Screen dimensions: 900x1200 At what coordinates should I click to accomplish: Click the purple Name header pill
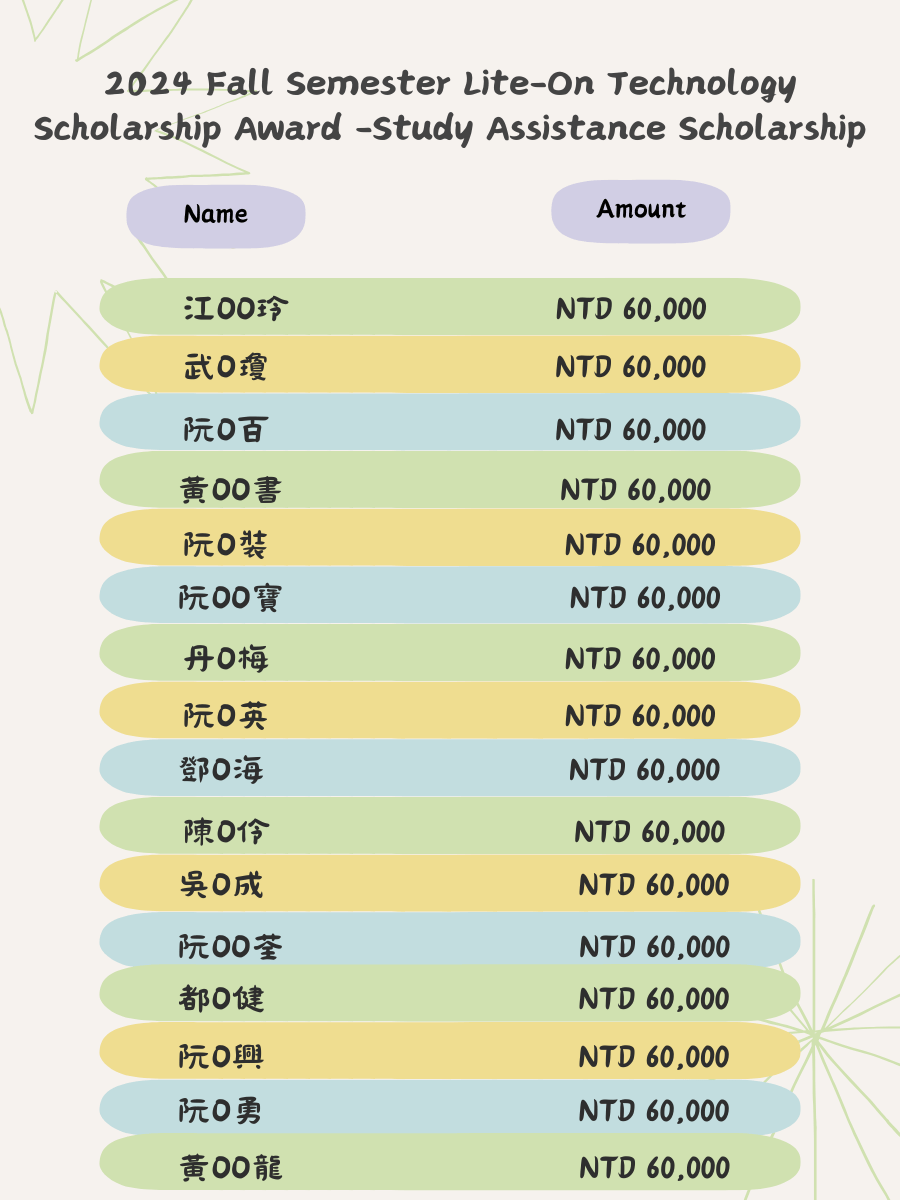click(x=215, y=216)
